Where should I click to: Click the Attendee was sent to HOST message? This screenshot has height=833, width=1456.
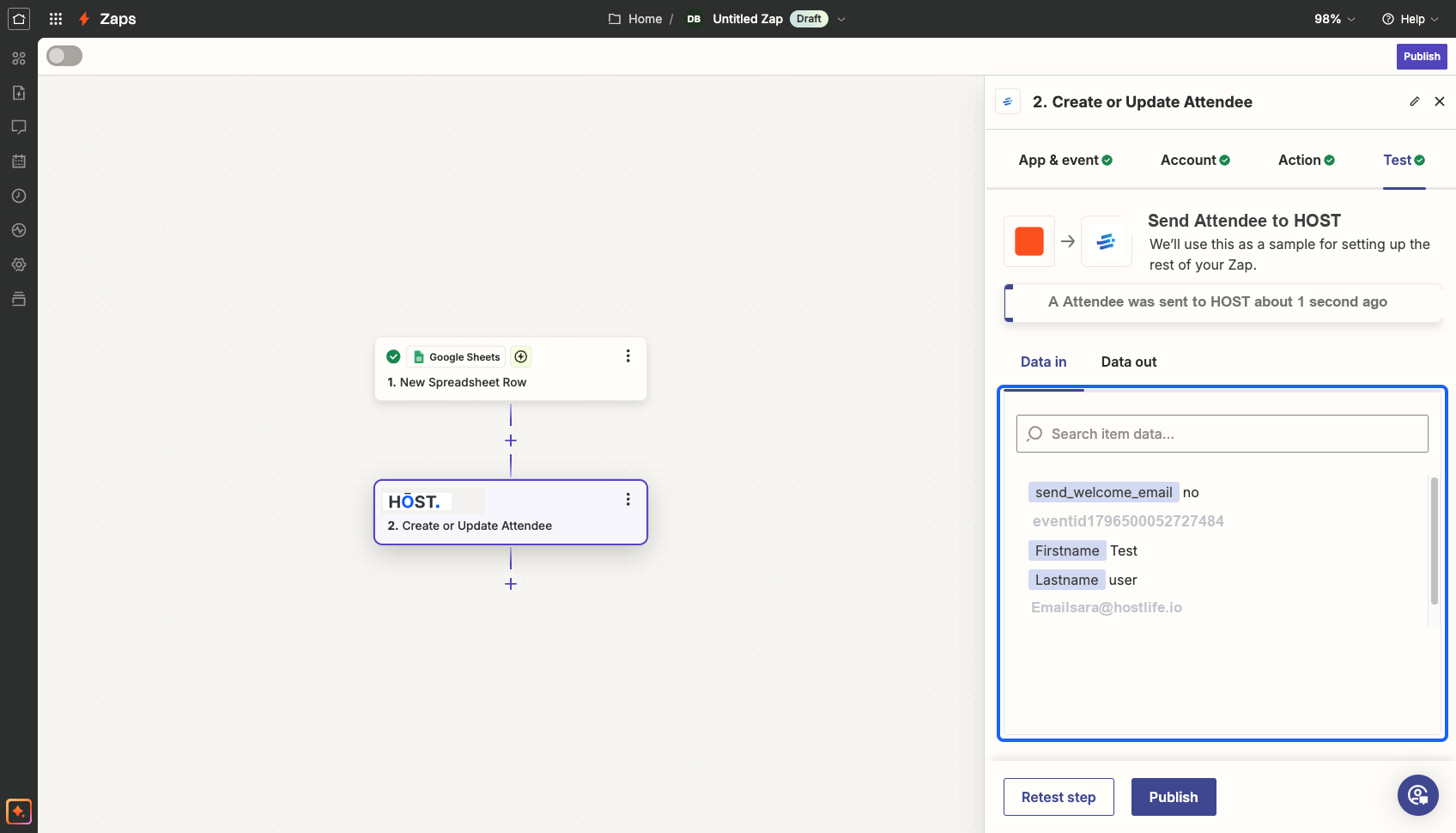click(x=1217, y=301)
